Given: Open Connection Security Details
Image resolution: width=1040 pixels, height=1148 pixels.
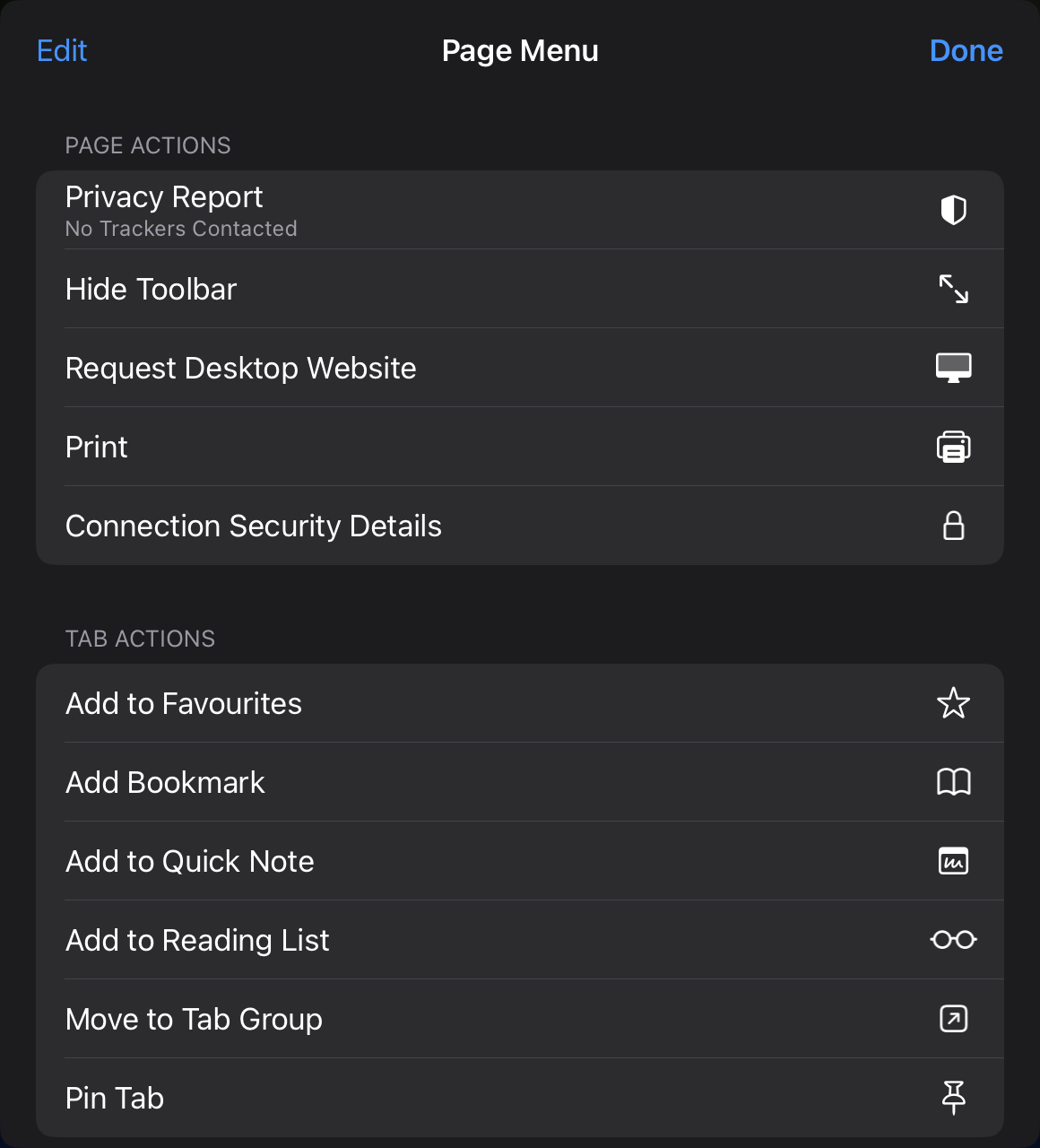Looking at the screenshot, I should point(254,526).
